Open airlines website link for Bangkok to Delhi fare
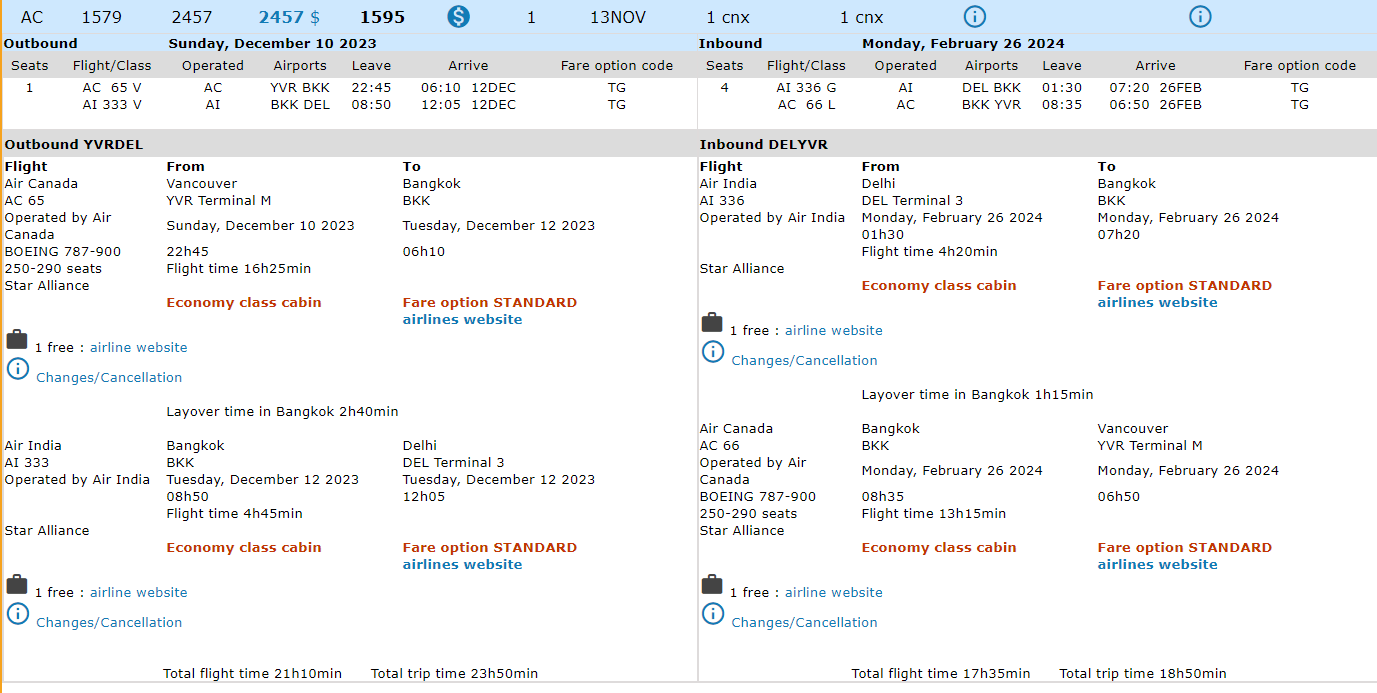 click(x=462, y=565)
